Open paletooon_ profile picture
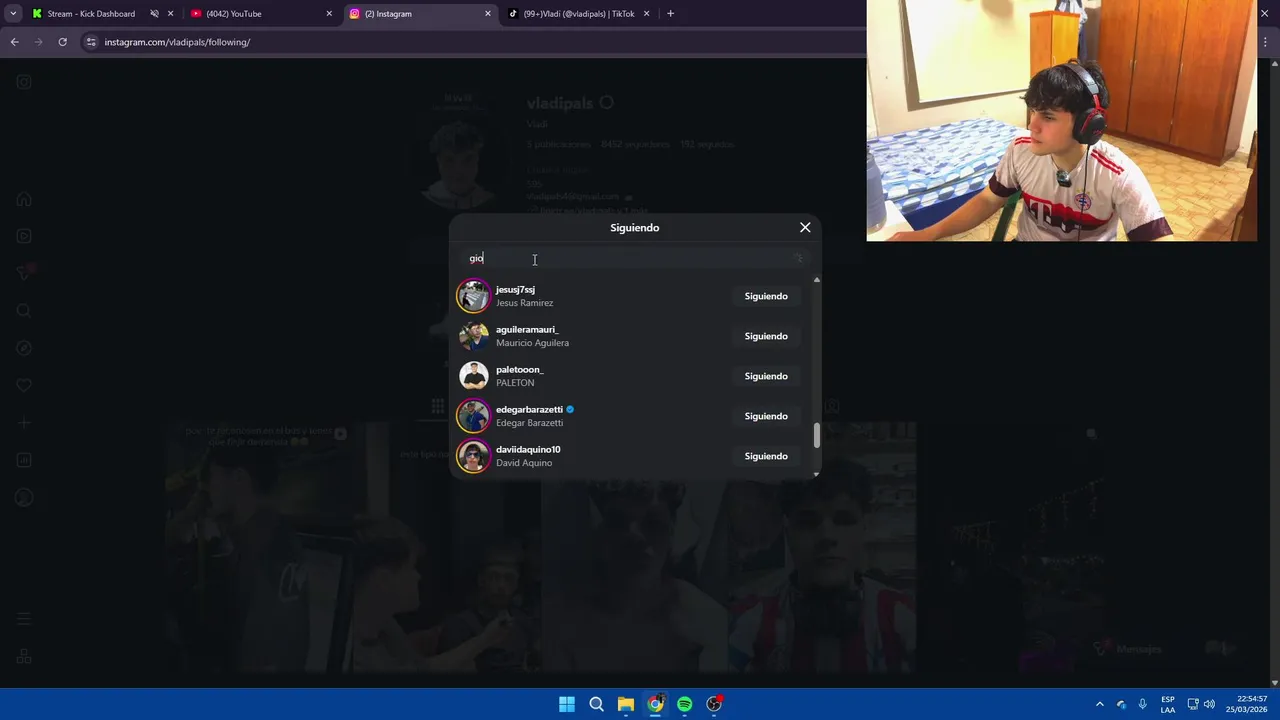The width and height of the screenshot is (1280, 720). click(x=473, y=376)
